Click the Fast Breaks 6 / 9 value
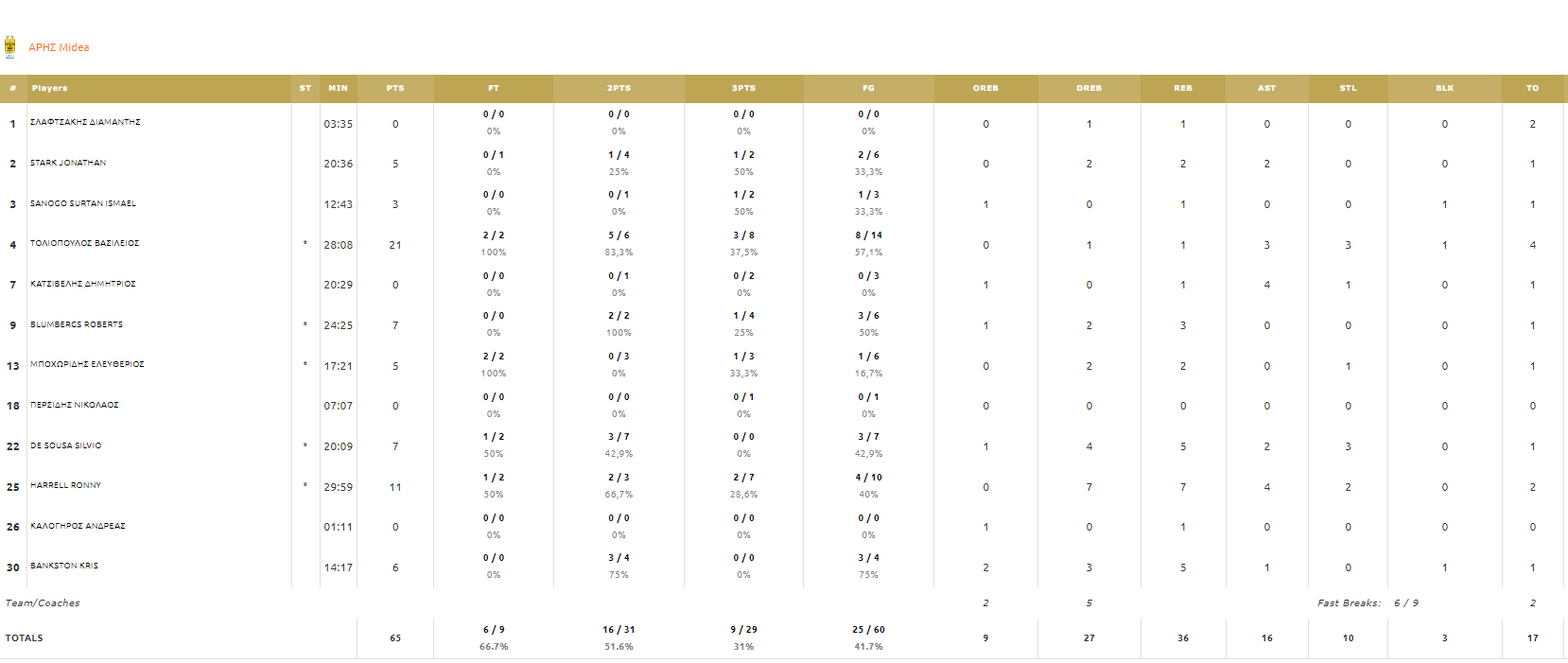 click(x=1406, y=602)
